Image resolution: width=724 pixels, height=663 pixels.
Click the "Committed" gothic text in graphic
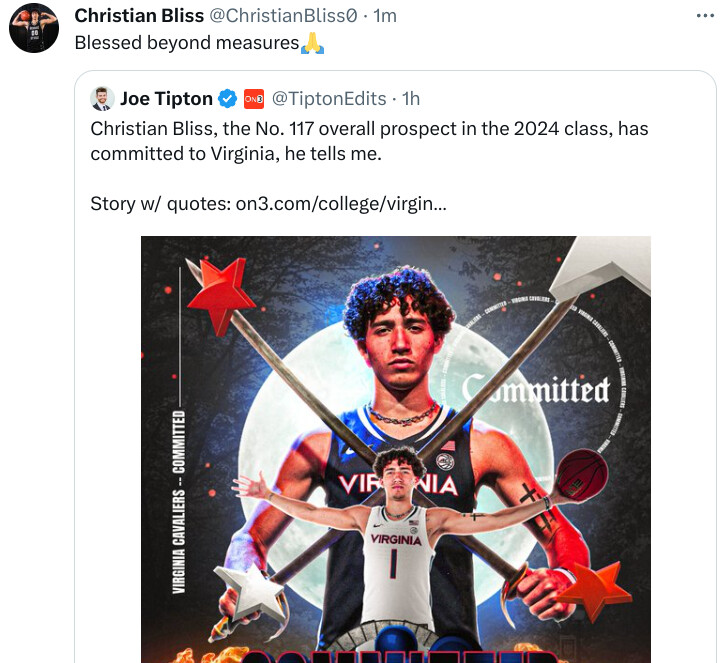tap(535, 390)
